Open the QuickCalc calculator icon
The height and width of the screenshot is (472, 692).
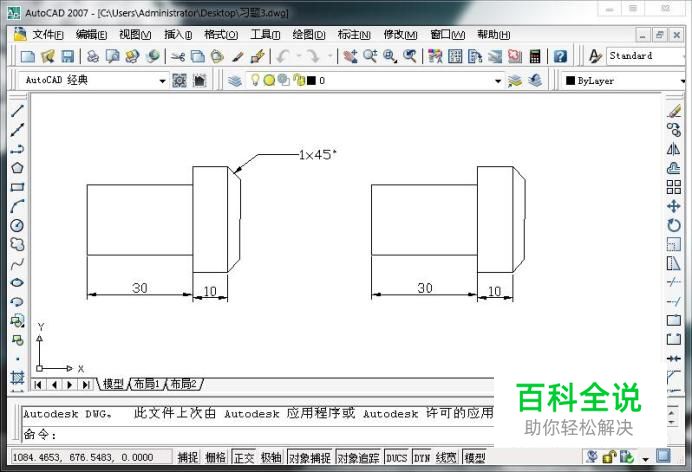pyautogui.click(x=535, y=56)
